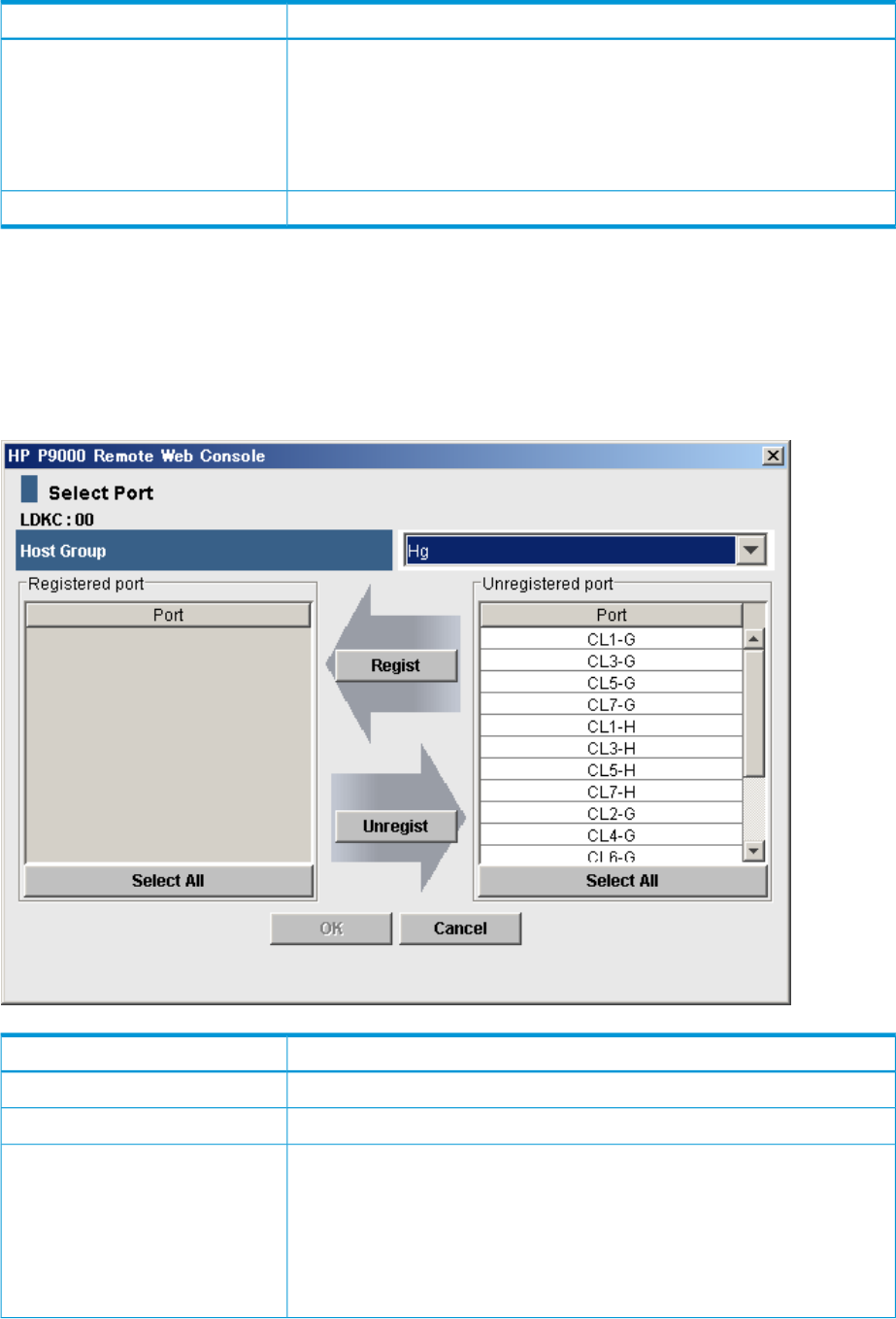The image size is (896, 1319).
Task: Select port CL2-G
Action: tap(612, 814)
